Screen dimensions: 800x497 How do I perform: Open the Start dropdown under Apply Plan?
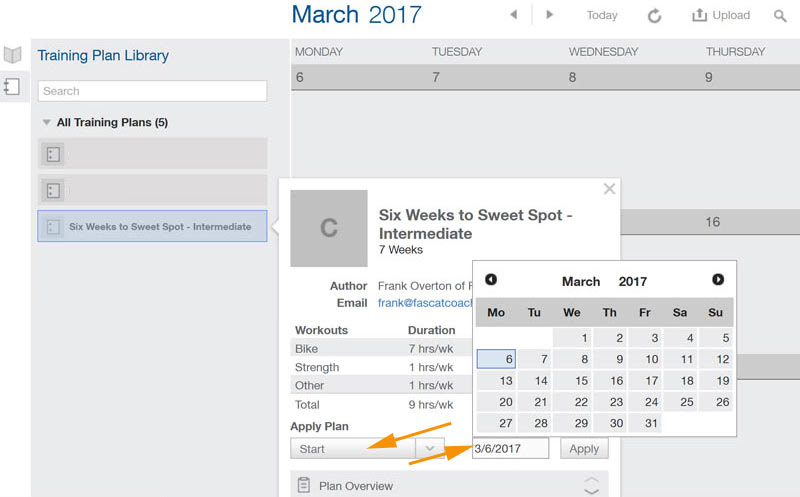point(428,449)
